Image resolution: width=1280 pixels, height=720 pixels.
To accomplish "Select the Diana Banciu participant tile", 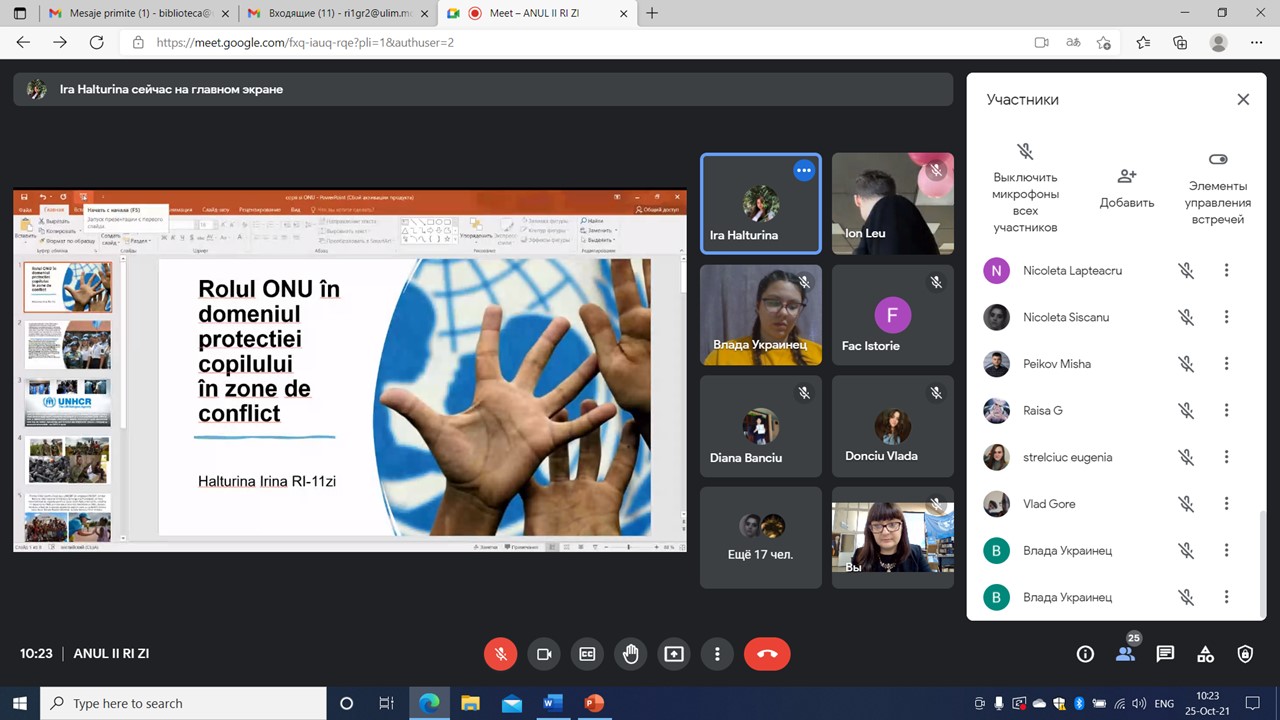I will click(761, 426).
